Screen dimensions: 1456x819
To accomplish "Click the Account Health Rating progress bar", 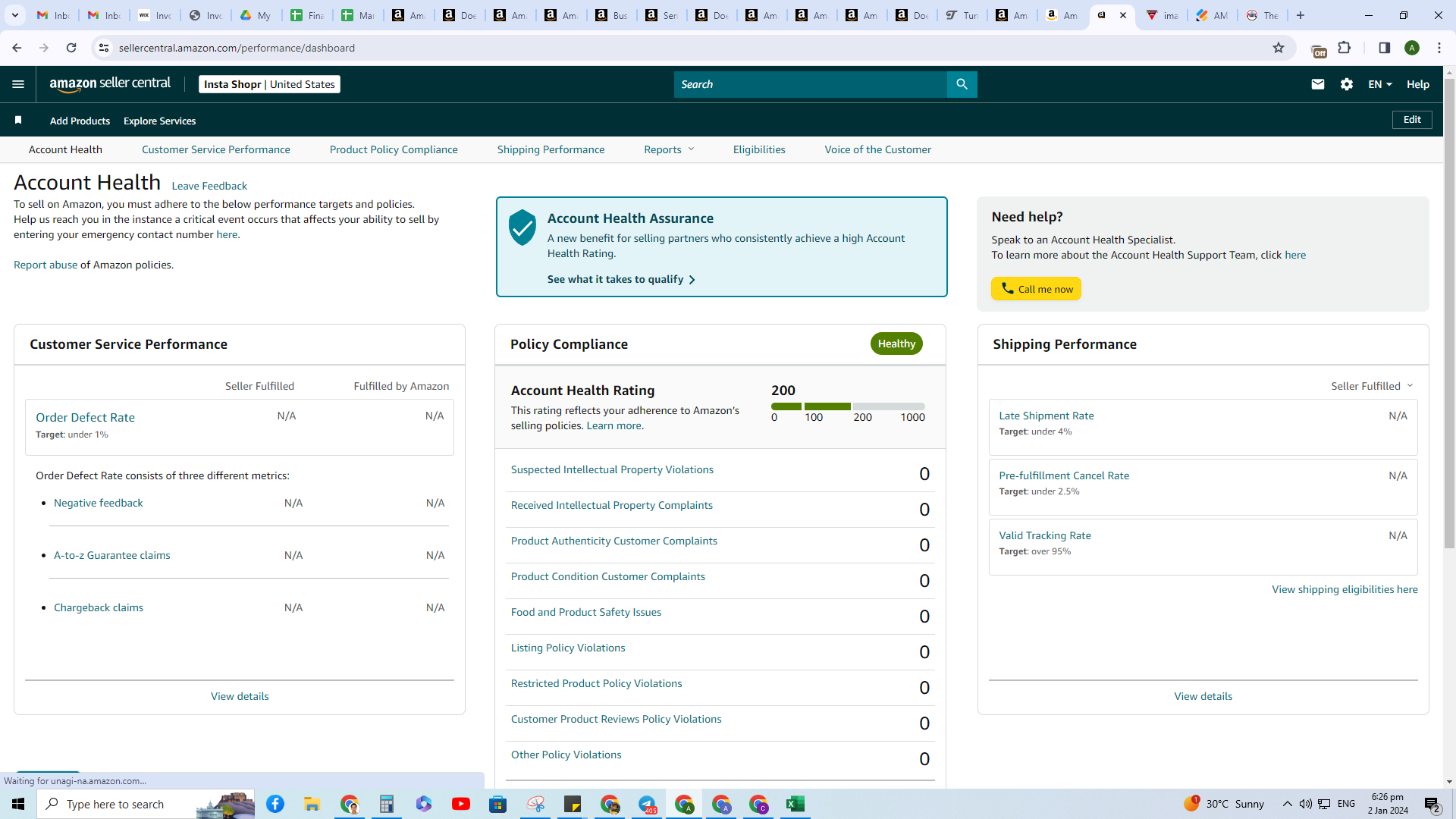I will [x=848, y=406].
